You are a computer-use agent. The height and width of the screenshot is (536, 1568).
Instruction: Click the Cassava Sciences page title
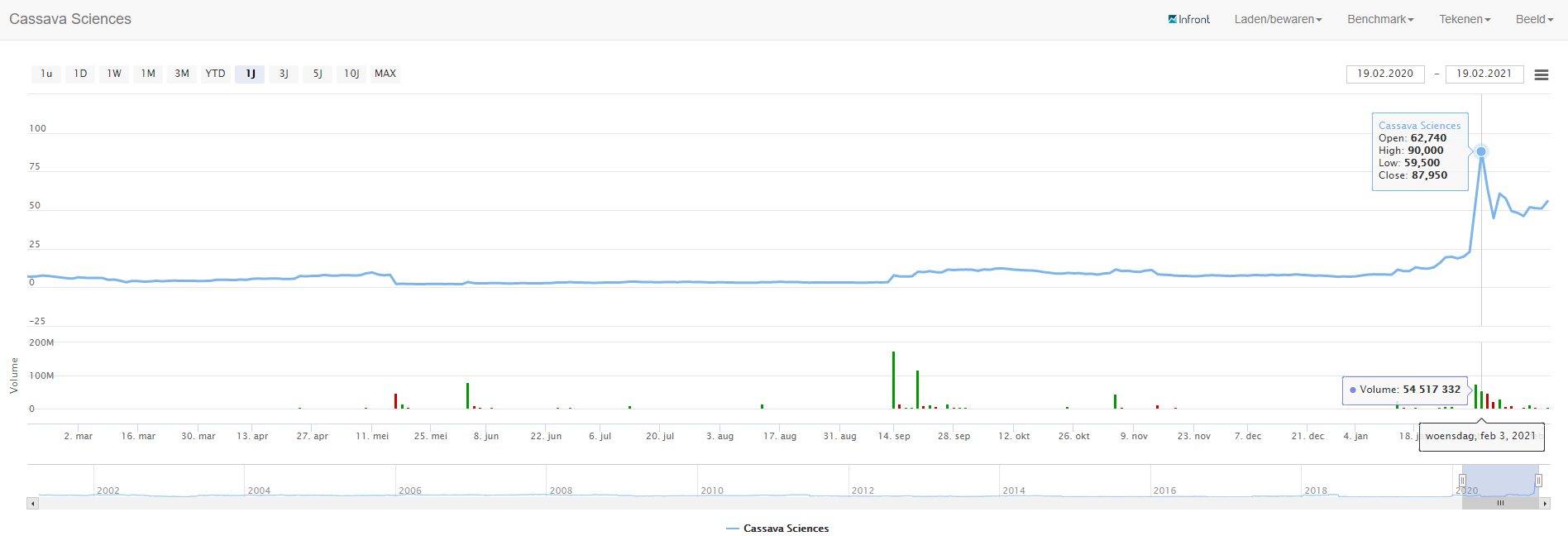click(x=70, y=19)
